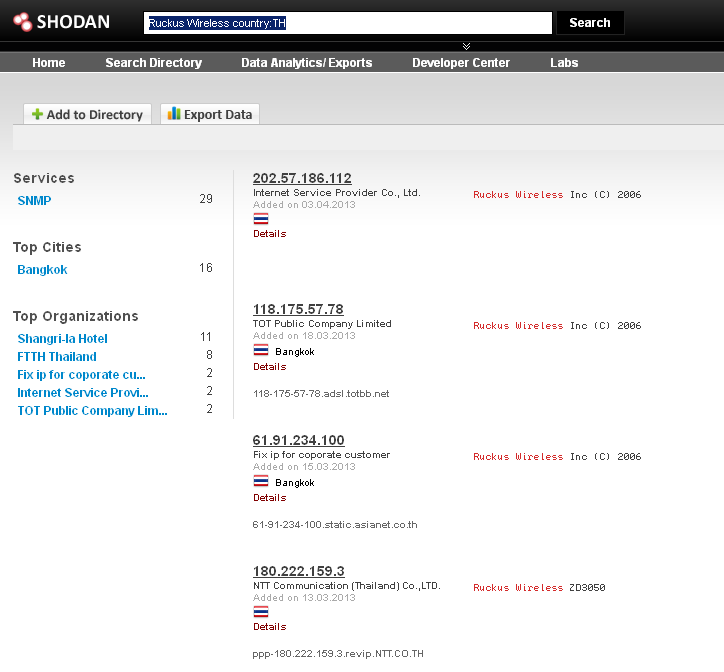This screenshot has height=672, width=724.
Task: Click 'Added on 03.04.2013' text
Action: point(304,205)
